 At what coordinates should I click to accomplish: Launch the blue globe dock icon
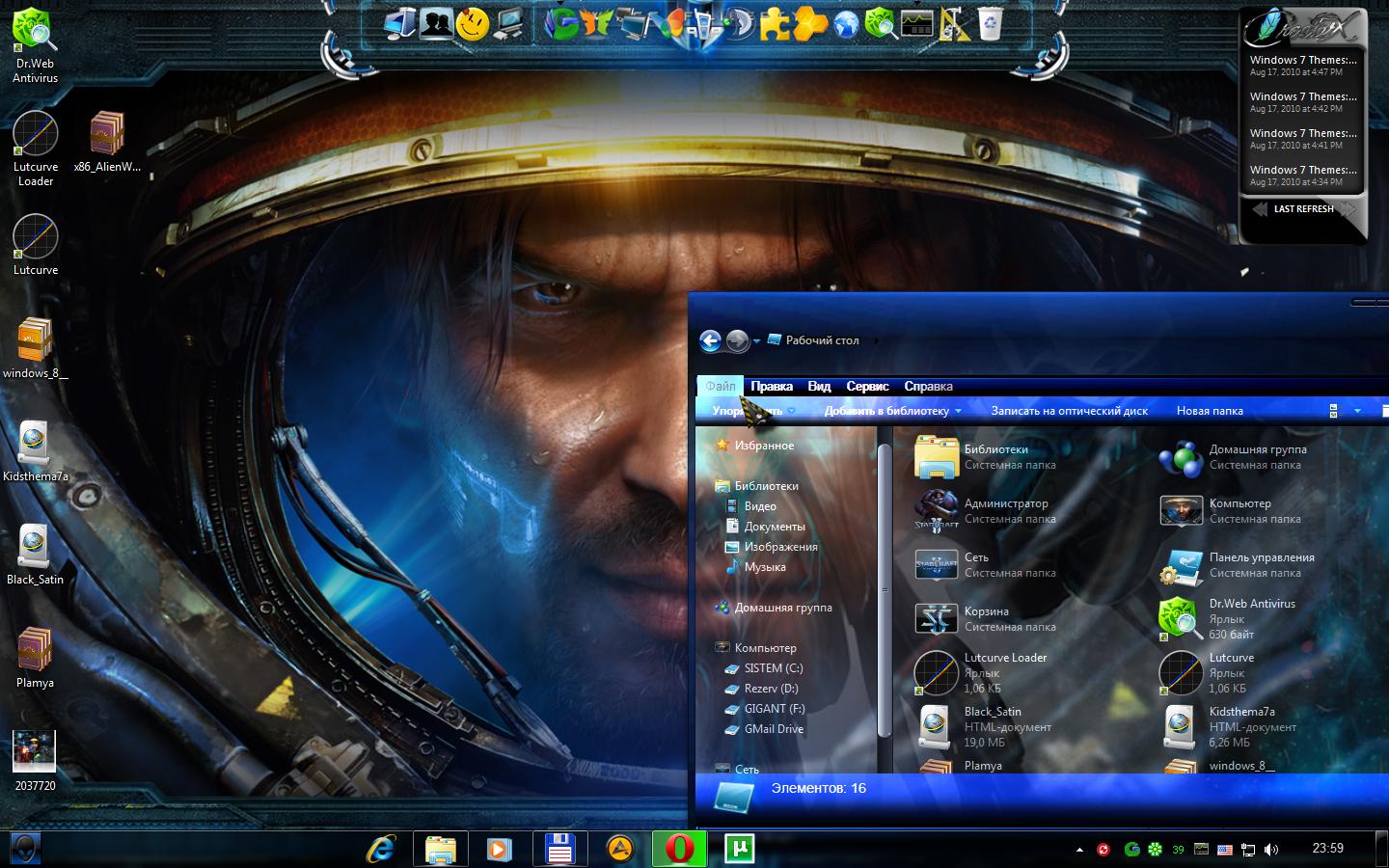tap(846, 24)
